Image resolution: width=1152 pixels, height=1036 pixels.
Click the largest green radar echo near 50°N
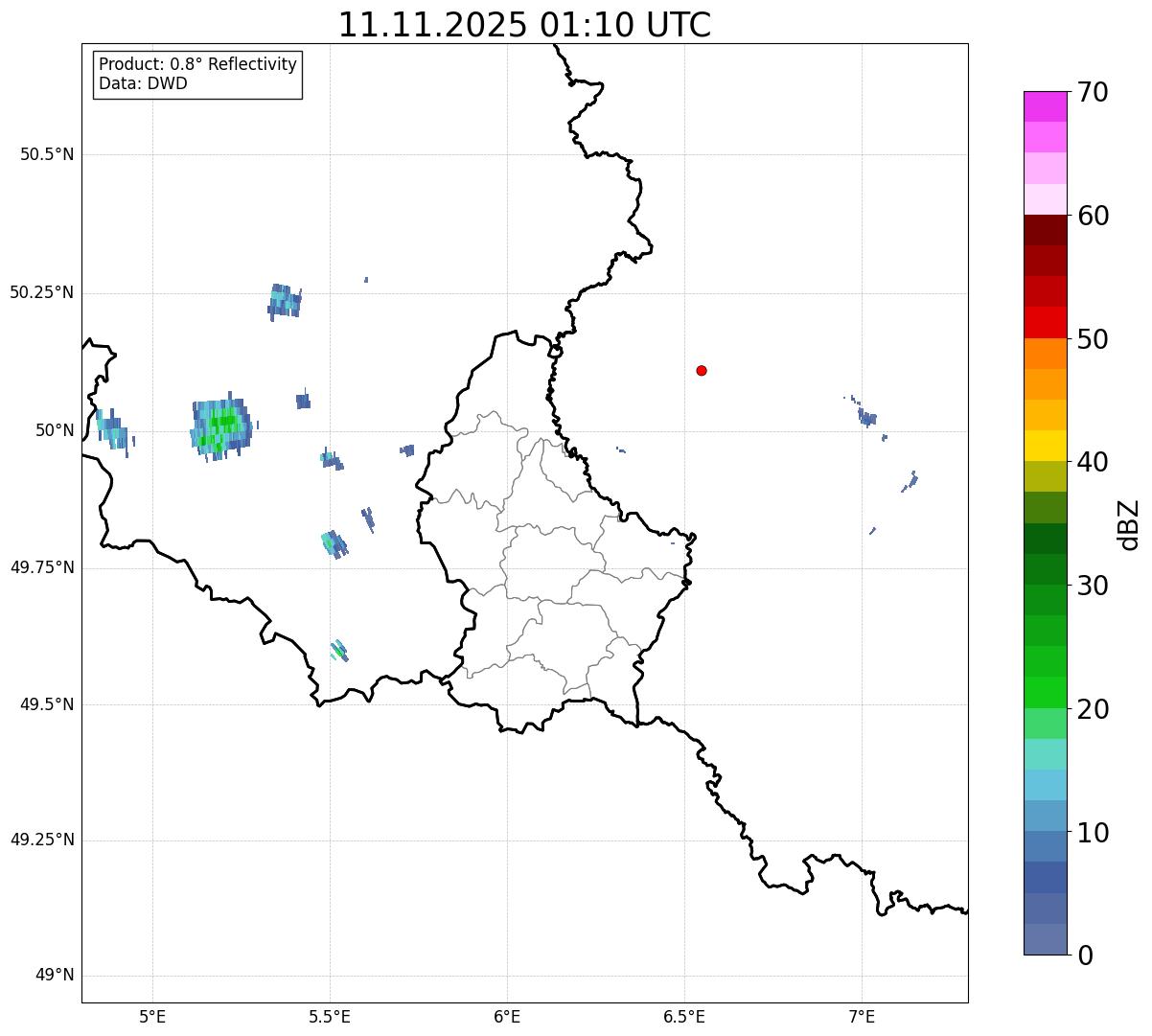click(x=221, y=426)
